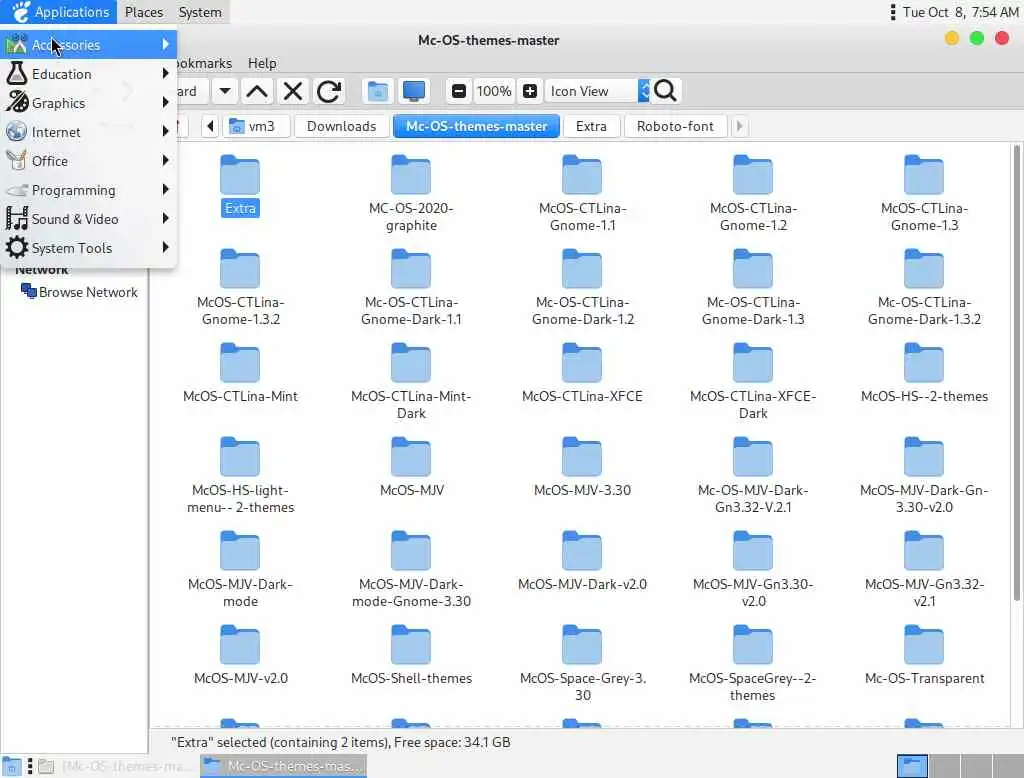Select McOS-MJV-Dark-mode folder
The image size is (1024, 778).
click(240, 551)
